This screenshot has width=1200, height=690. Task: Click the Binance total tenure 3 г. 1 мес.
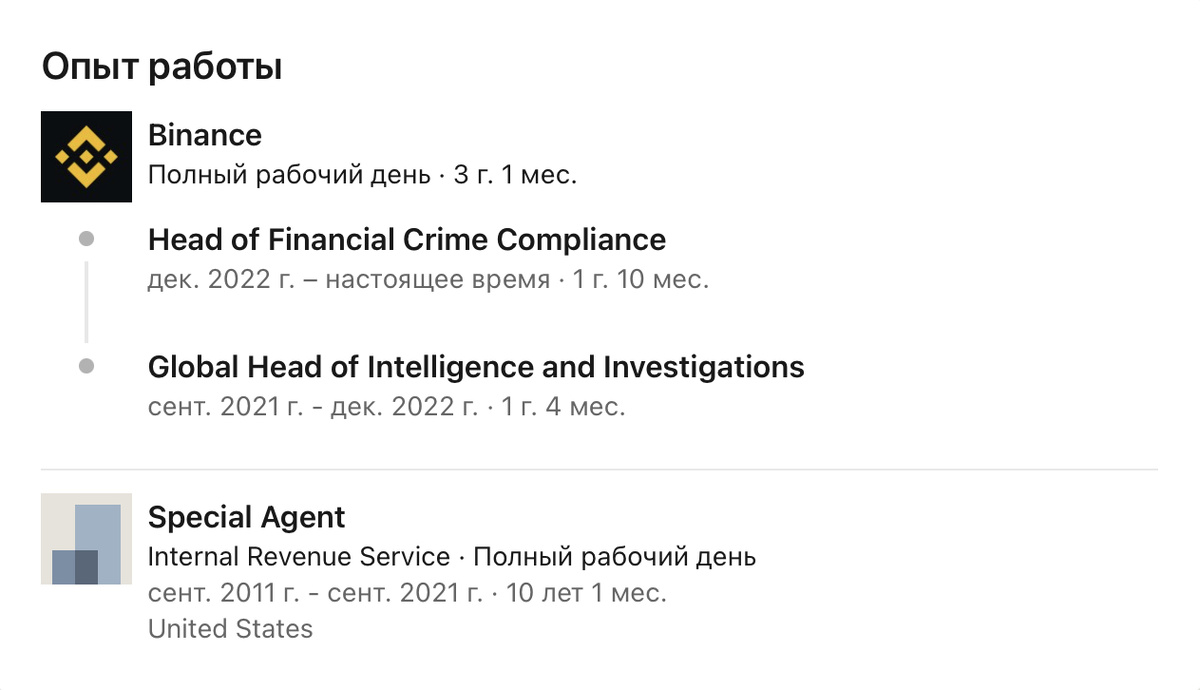(515, 175)
